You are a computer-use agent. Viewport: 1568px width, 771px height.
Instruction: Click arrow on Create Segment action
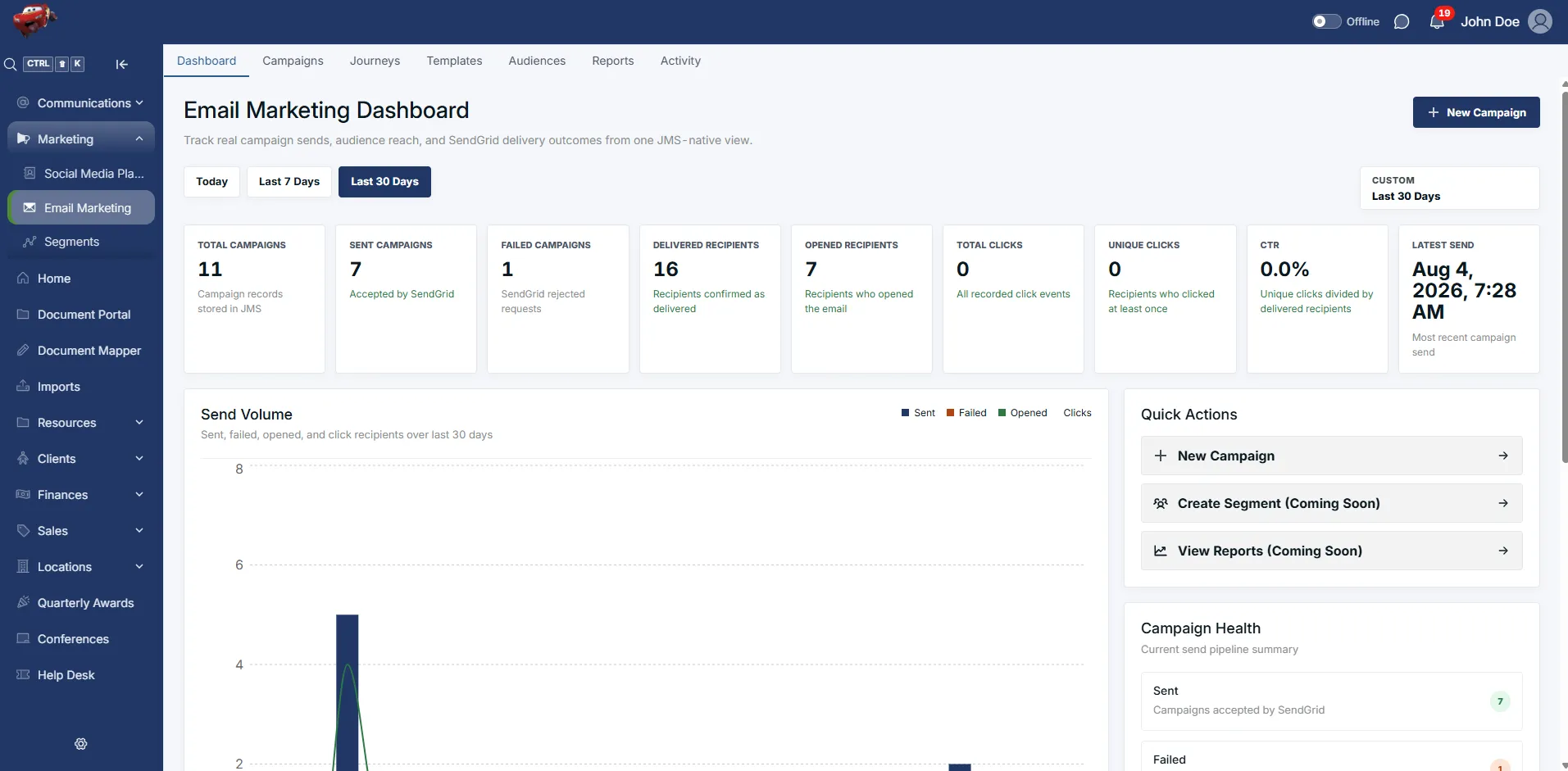pos(1503,503)
